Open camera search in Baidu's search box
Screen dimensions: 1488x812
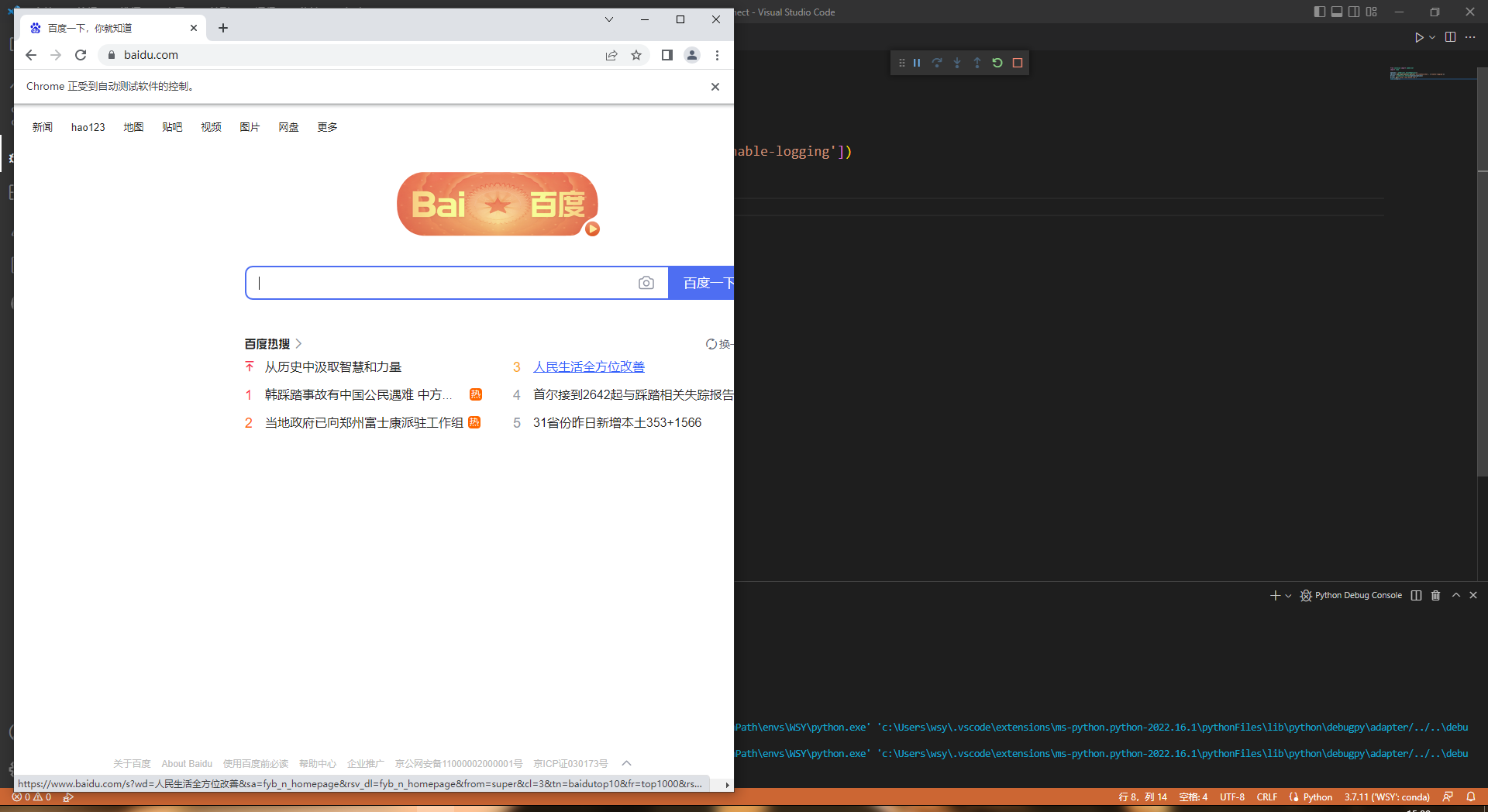click(x=646, y=283)
